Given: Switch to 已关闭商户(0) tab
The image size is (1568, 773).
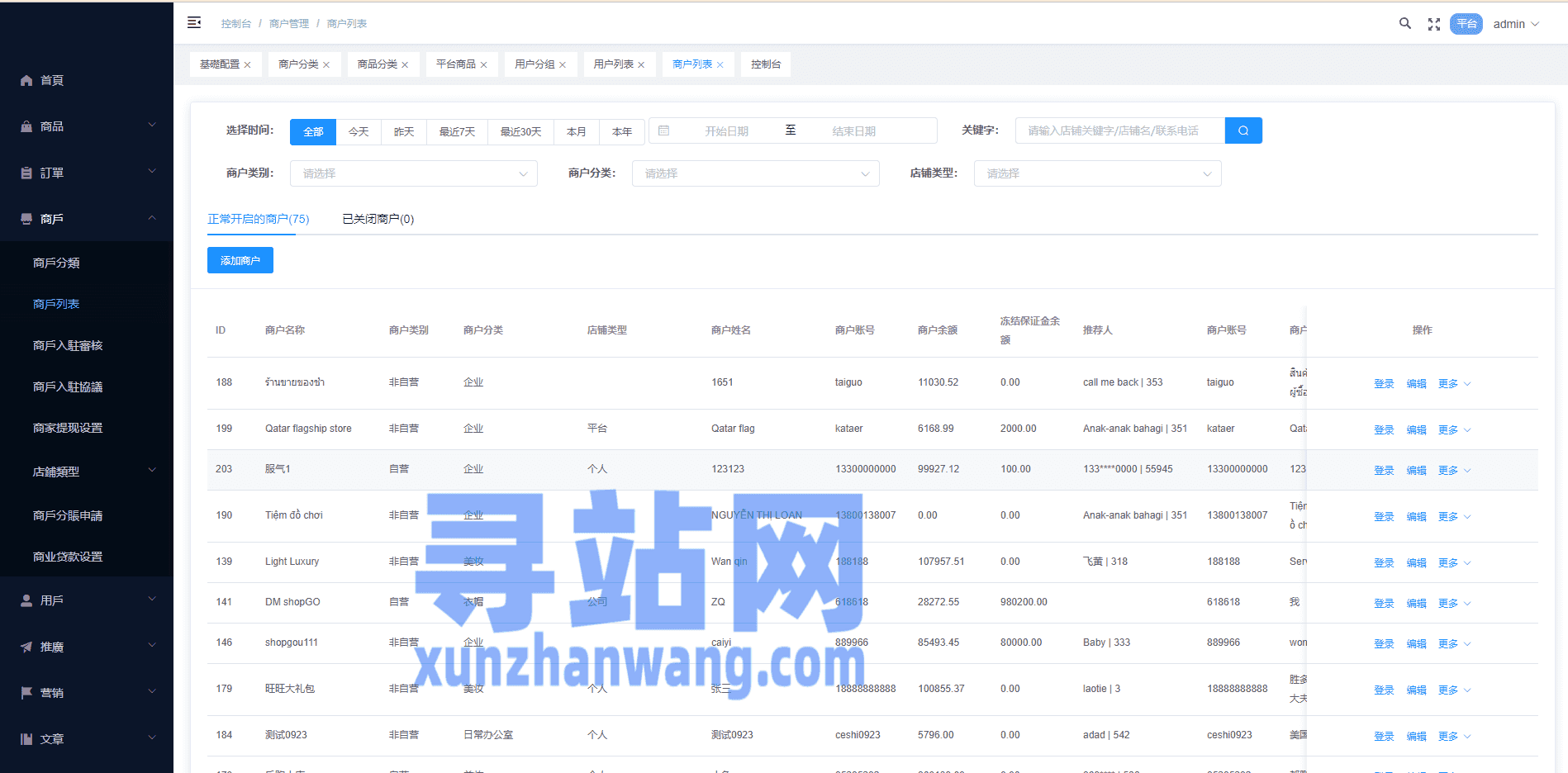Looking at the screenshot, I should click(x=378, y=219).
